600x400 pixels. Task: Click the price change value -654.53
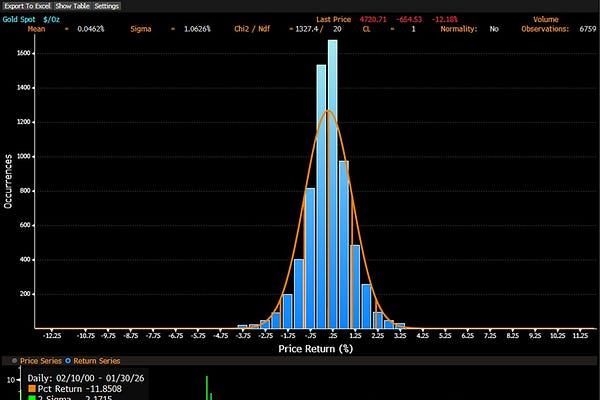(409, 19)
